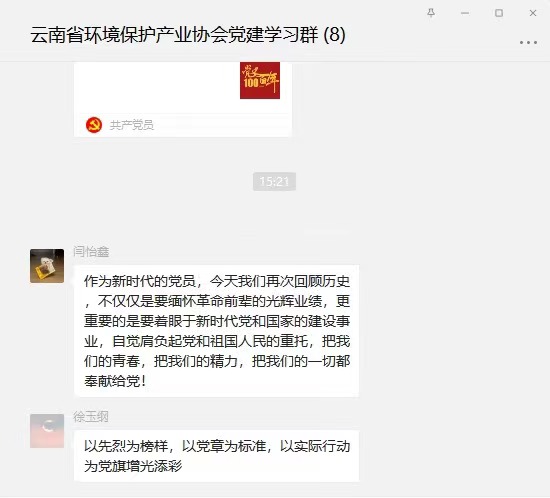This screenshot has width=550, height=498.
Task: Click the text 奉献给党 in the message
Action: pyautogui.click(x=112, y=381)
